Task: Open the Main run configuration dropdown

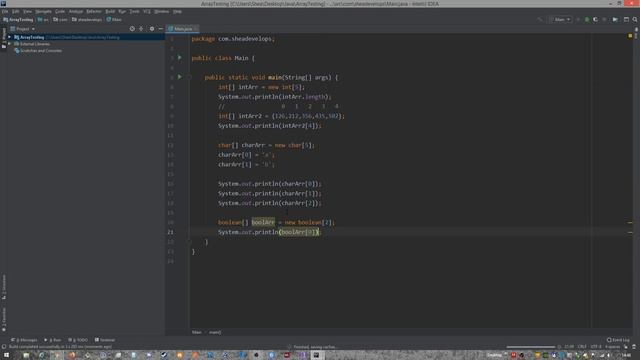Action: coord(561,20)
